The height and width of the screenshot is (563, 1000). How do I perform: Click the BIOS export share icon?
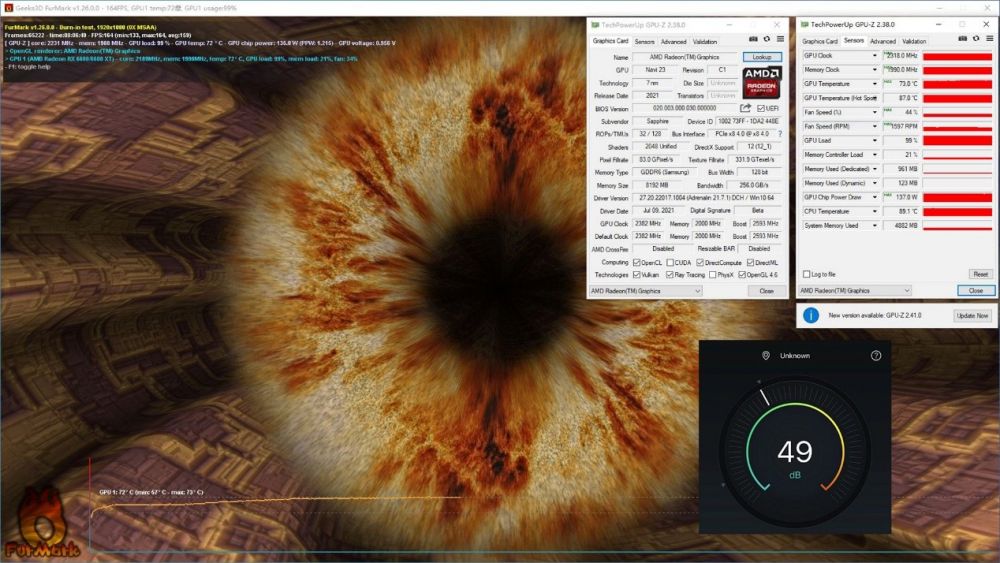[745, 108]
